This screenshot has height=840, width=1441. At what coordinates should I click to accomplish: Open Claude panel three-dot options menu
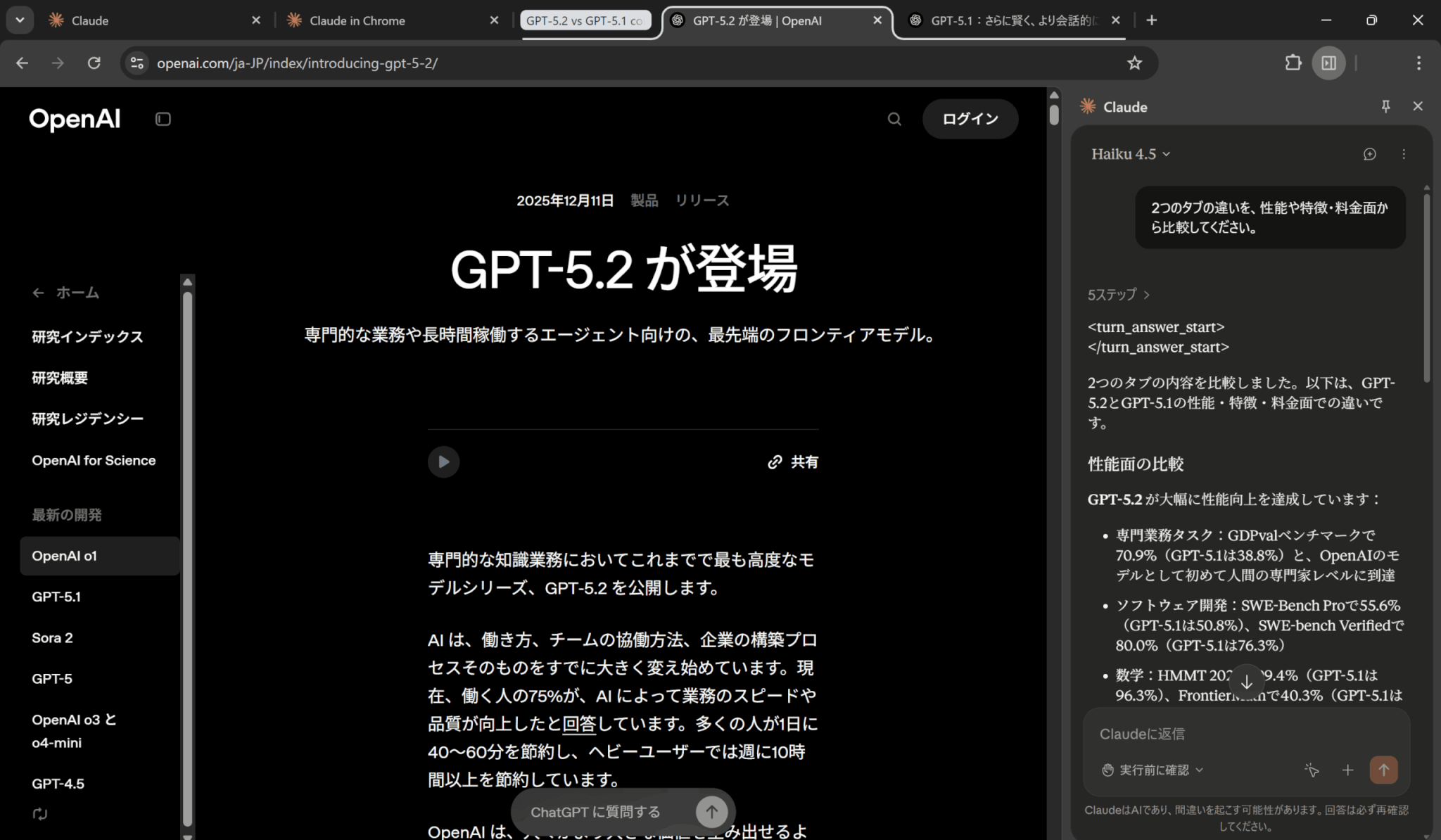click(1404, 154)
